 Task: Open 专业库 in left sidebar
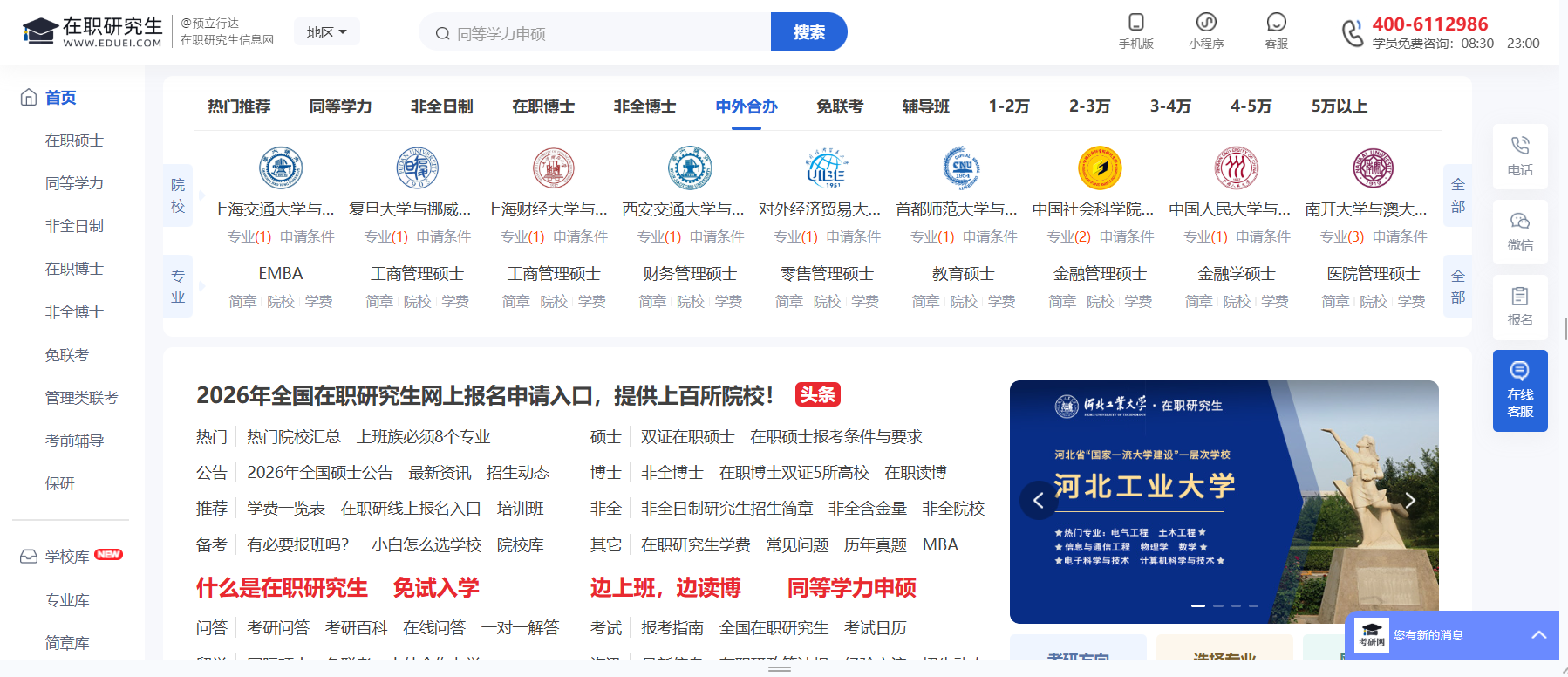67,600
